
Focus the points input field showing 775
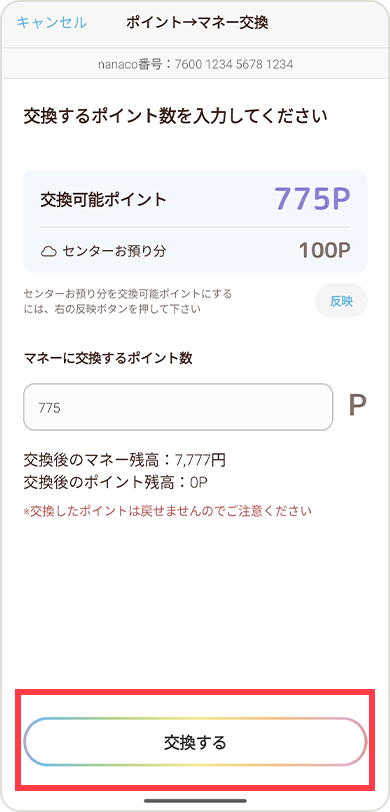[178, 407]
